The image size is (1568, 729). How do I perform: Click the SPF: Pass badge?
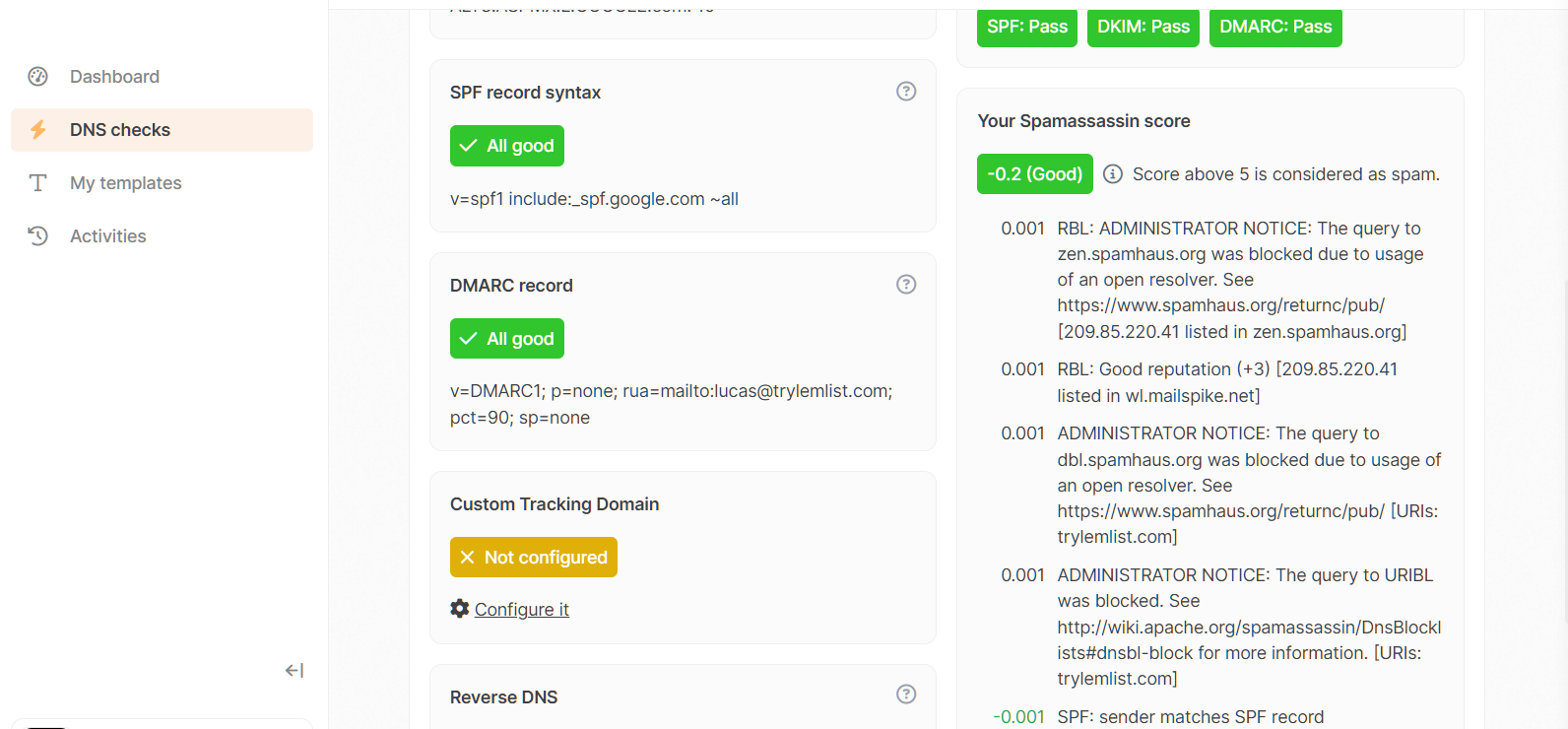click(1027, 27)
